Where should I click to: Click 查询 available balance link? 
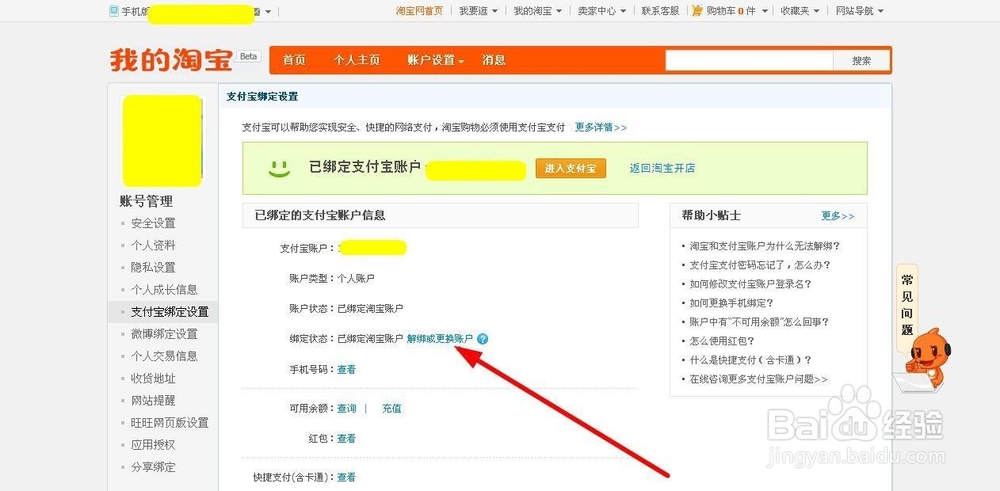pyautogui.click(x=346, y=409)
